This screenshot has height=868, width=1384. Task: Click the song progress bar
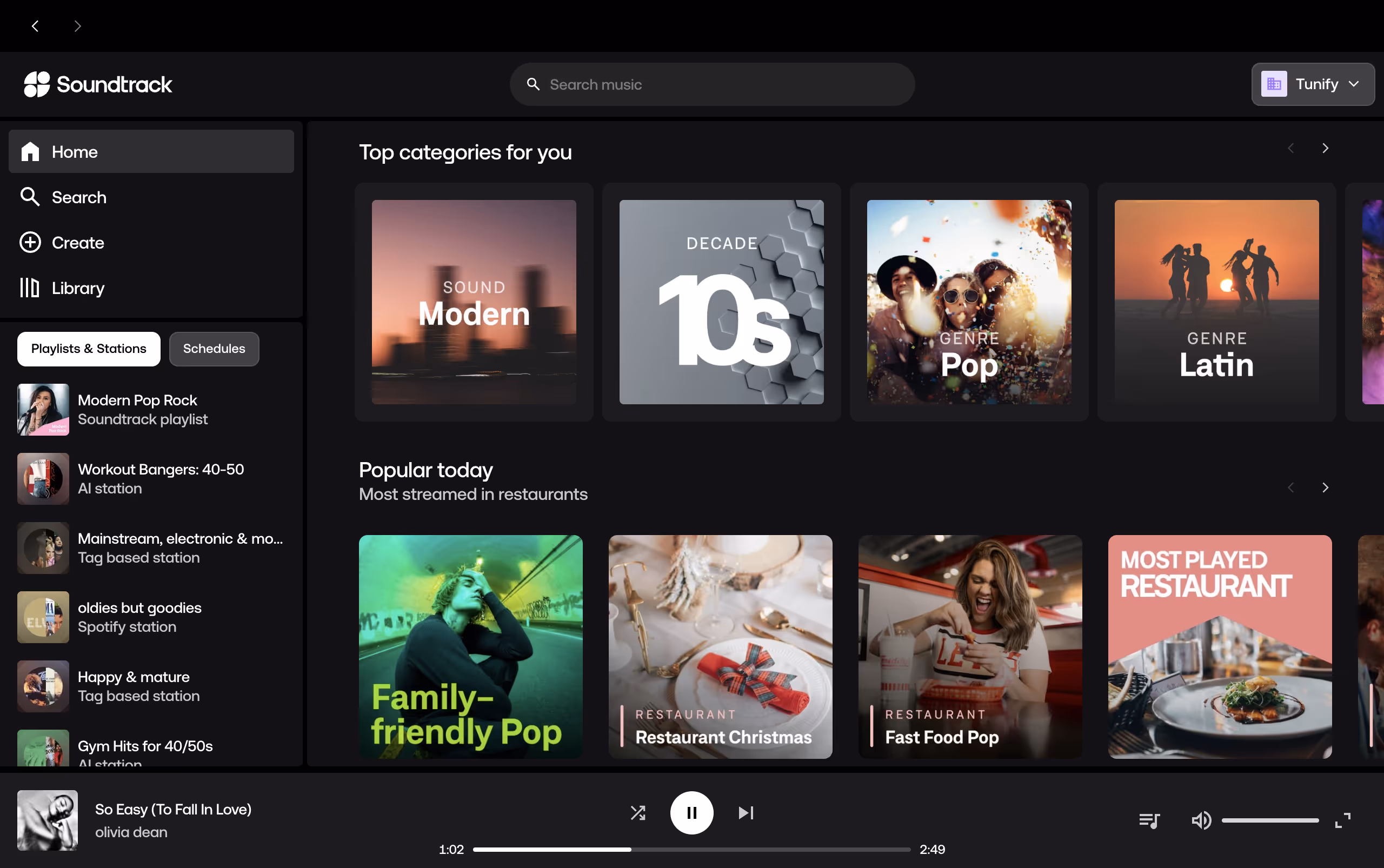[x=691, y=849]
